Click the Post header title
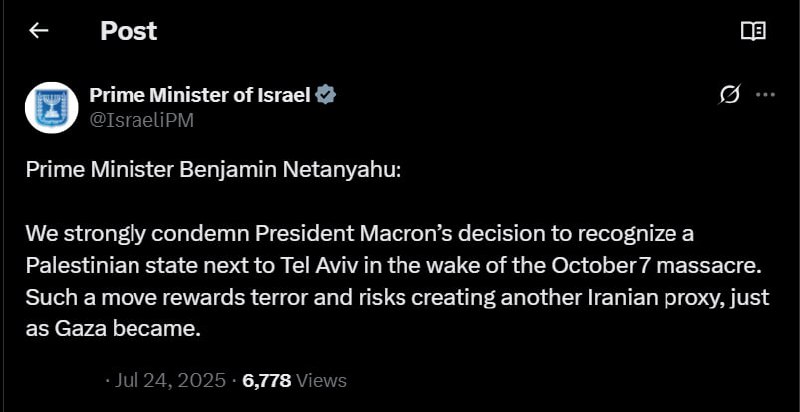The image size is (800, 412). (x=129, y=31)
